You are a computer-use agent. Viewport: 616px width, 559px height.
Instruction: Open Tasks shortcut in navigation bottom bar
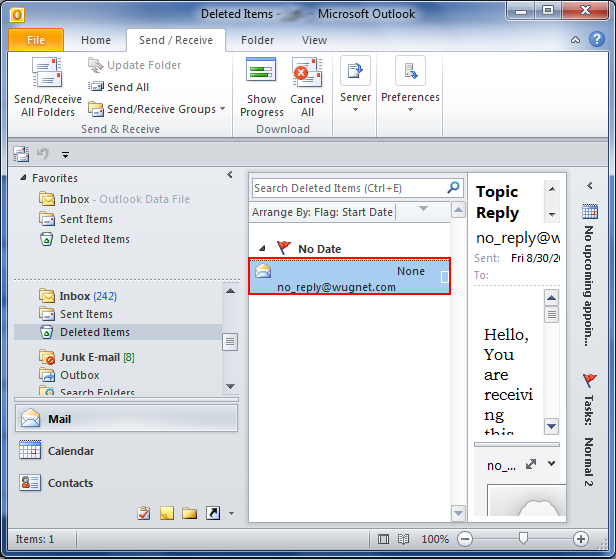point(144,513)
